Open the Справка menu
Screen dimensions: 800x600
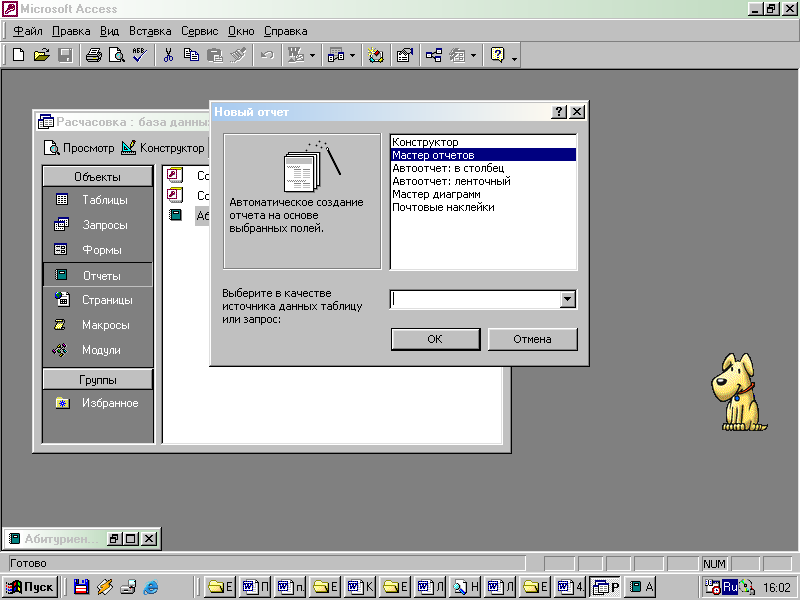286,31
